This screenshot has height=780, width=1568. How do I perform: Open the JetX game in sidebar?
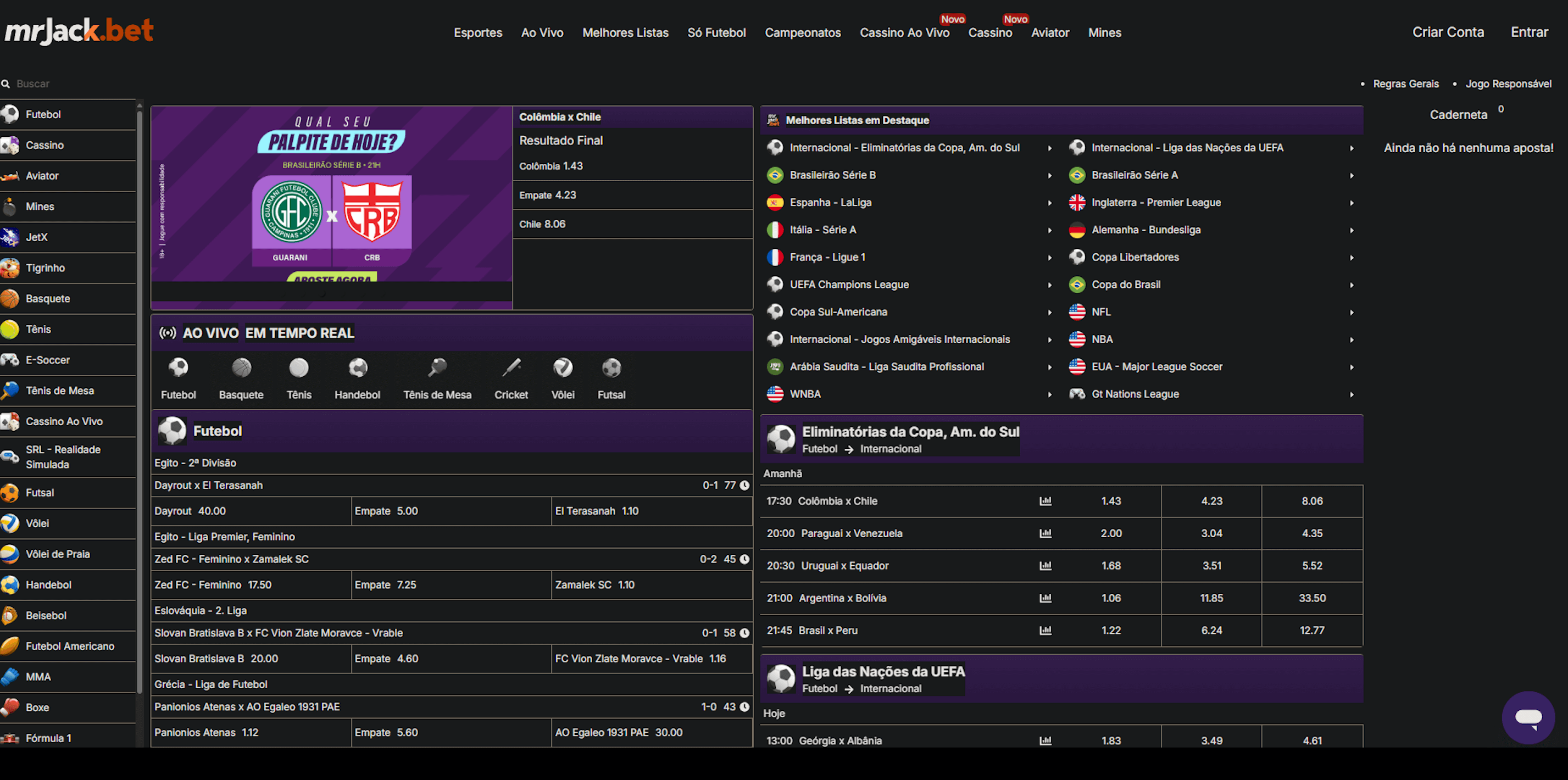pyautogui.click(x=68, y=237)
